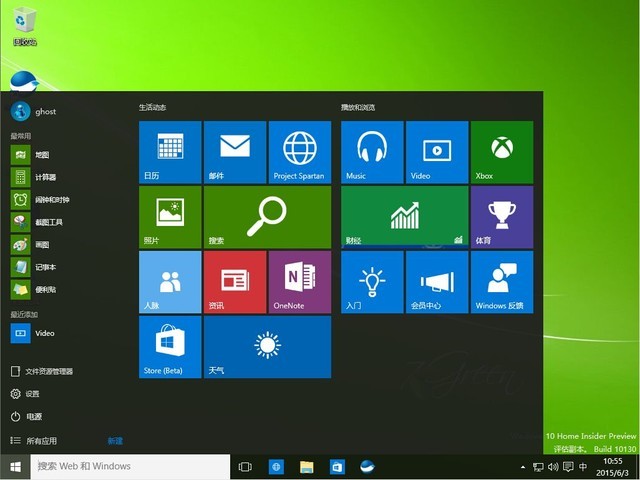Open 设置 (Settings) from Start menu
Screen dimensions: 640x480
33,394
